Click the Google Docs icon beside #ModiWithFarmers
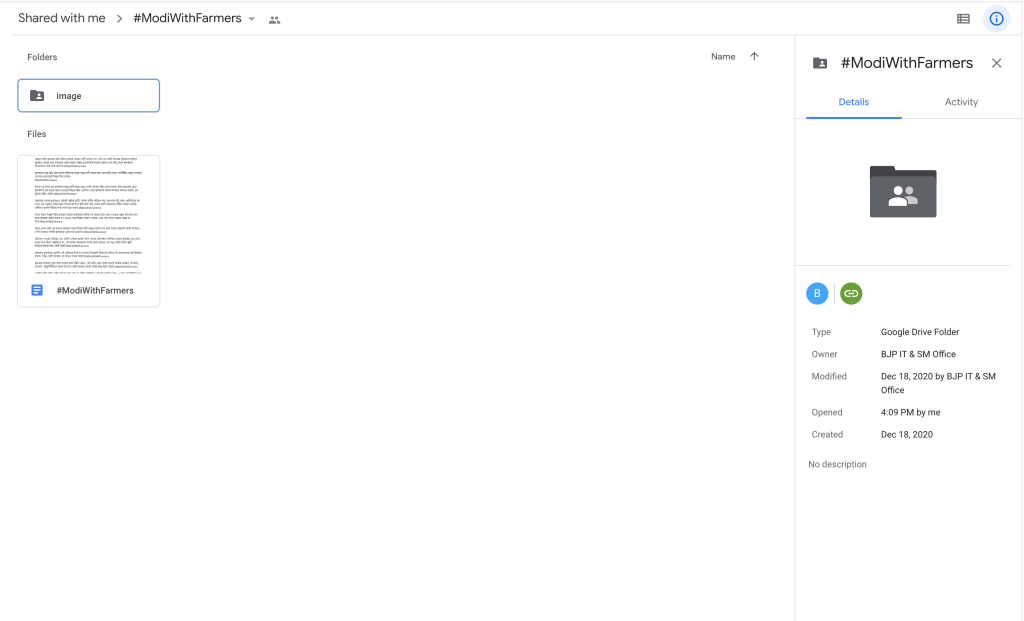Image resolution: width=1024 pixels, height=621 pixels. coord(37,290)
